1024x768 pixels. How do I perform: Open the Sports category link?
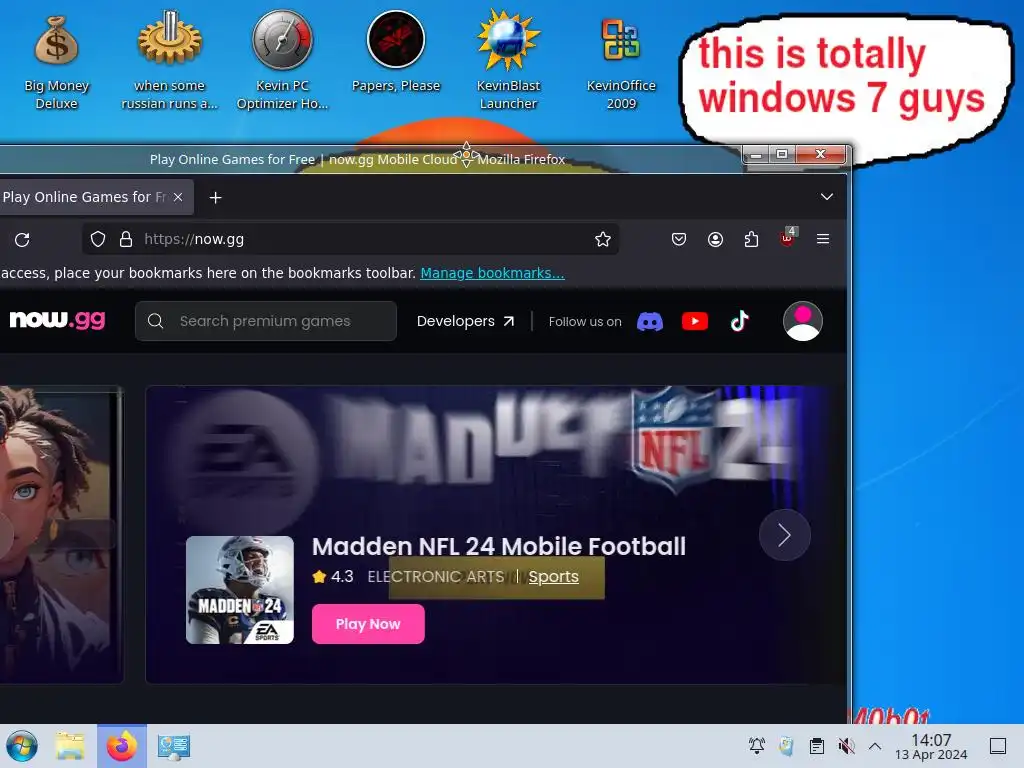coord(554,577)
